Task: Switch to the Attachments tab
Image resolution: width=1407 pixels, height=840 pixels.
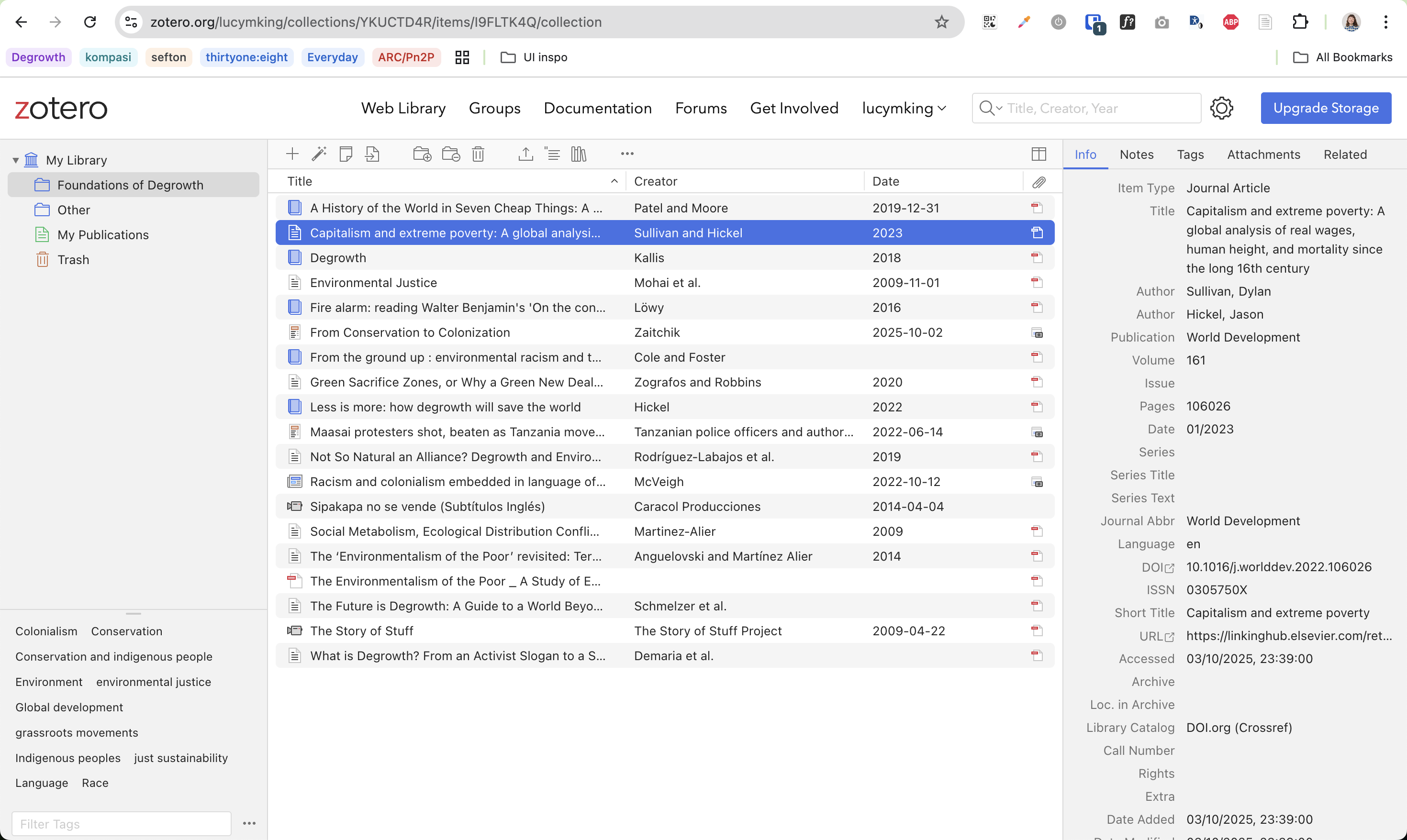Action: [1263, 155]
